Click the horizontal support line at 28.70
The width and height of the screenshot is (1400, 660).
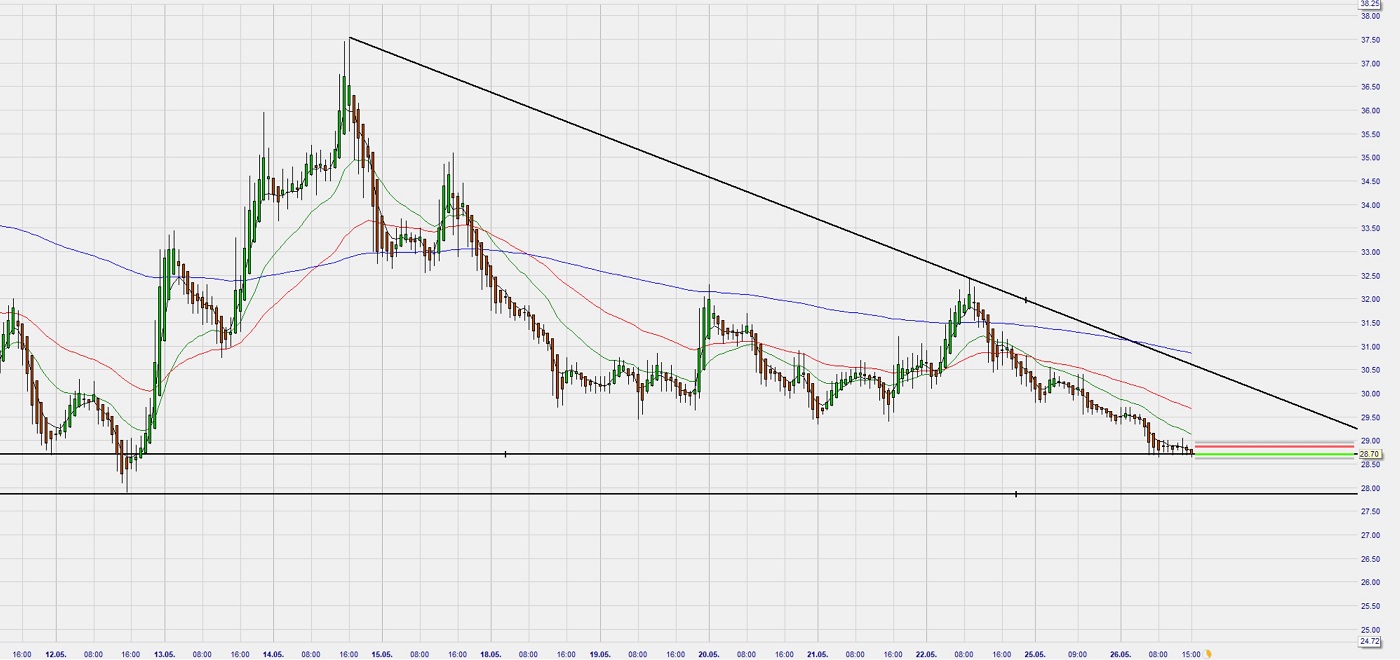[600, 455]
